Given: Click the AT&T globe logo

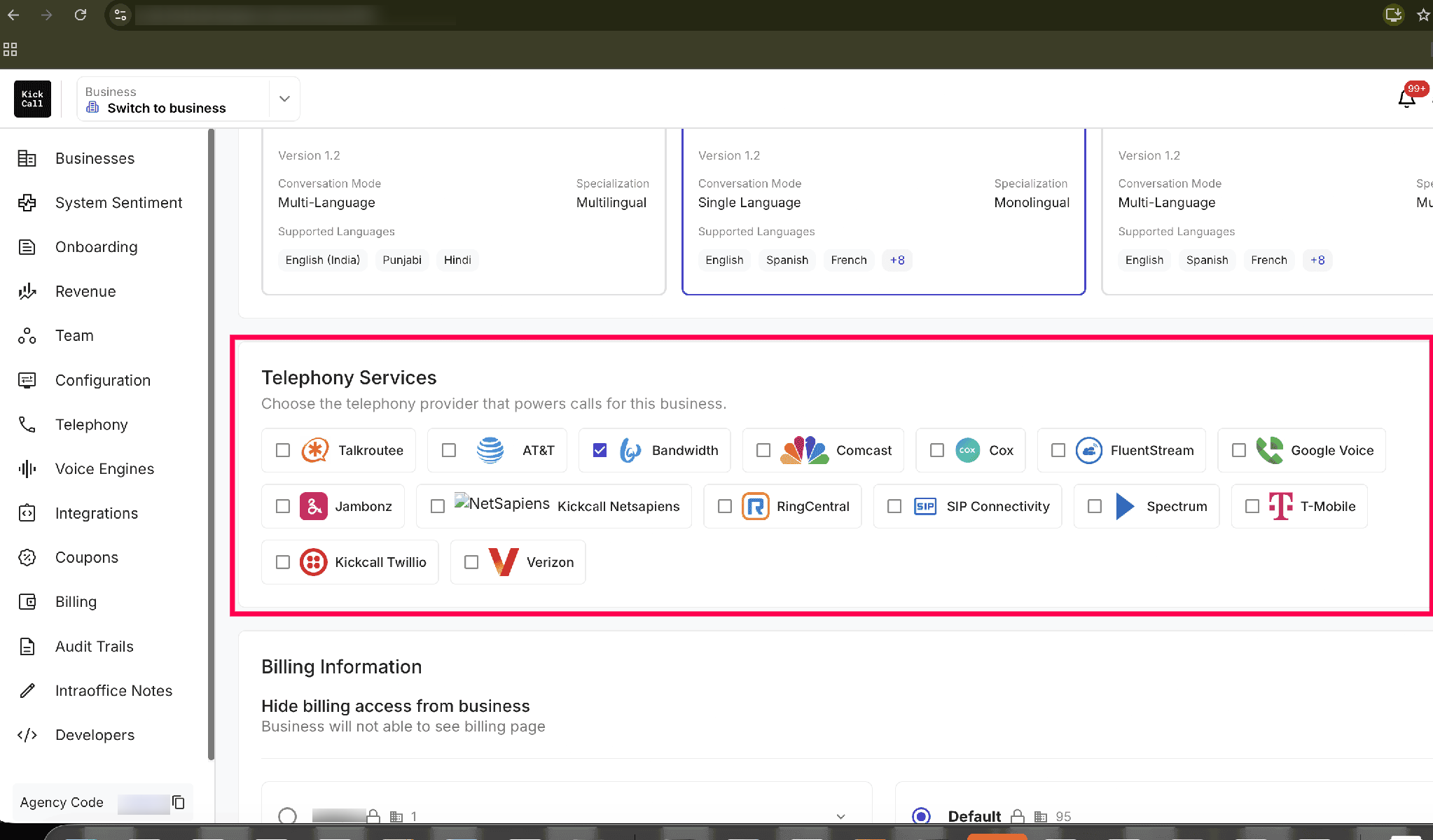Looking at the screenshot, I should 490,450.
